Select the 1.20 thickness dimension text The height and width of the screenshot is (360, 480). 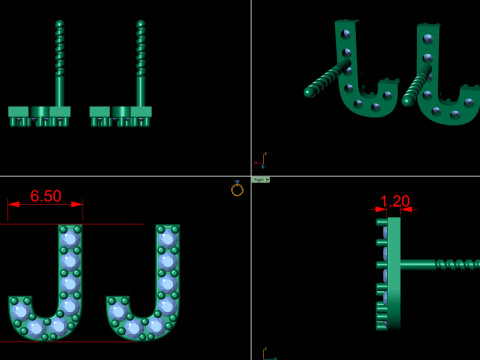point(395,201)
